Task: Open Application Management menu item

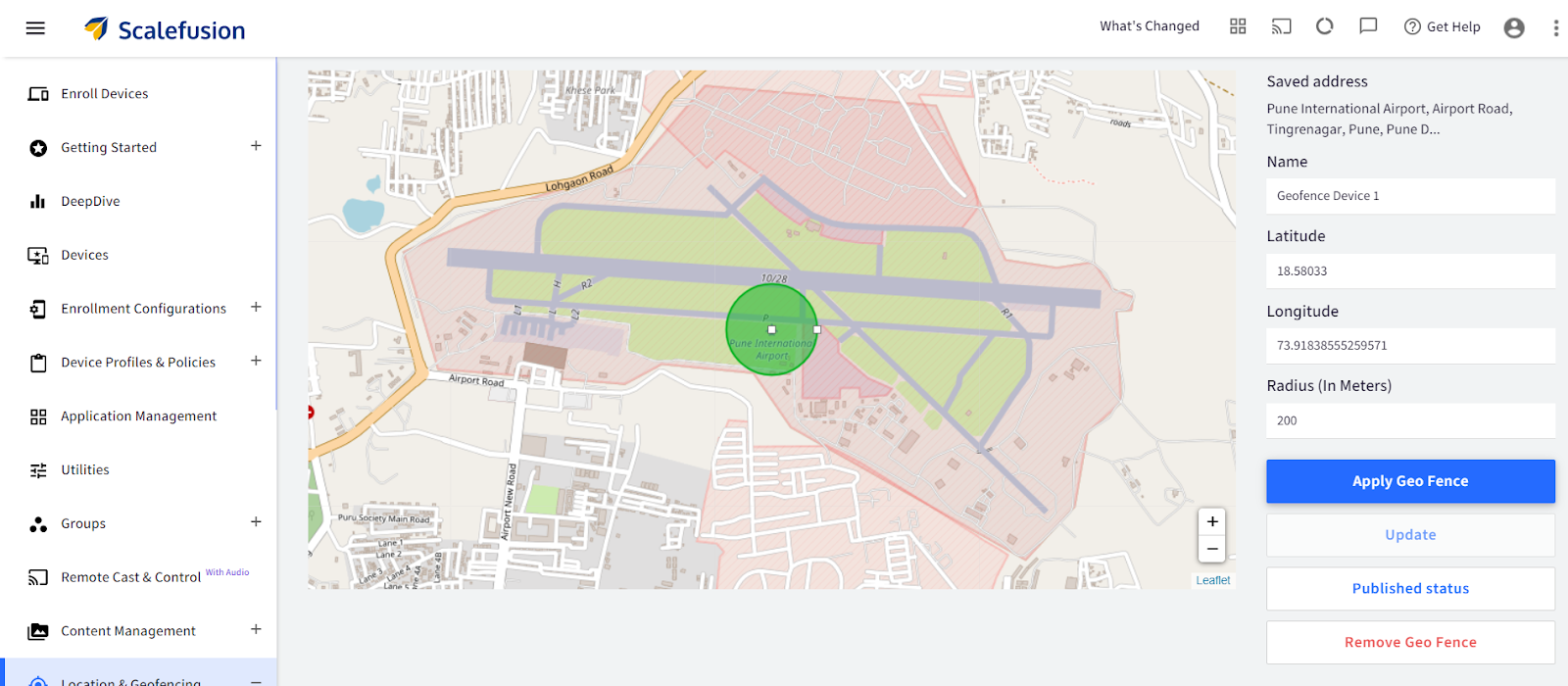Action: 138,416
